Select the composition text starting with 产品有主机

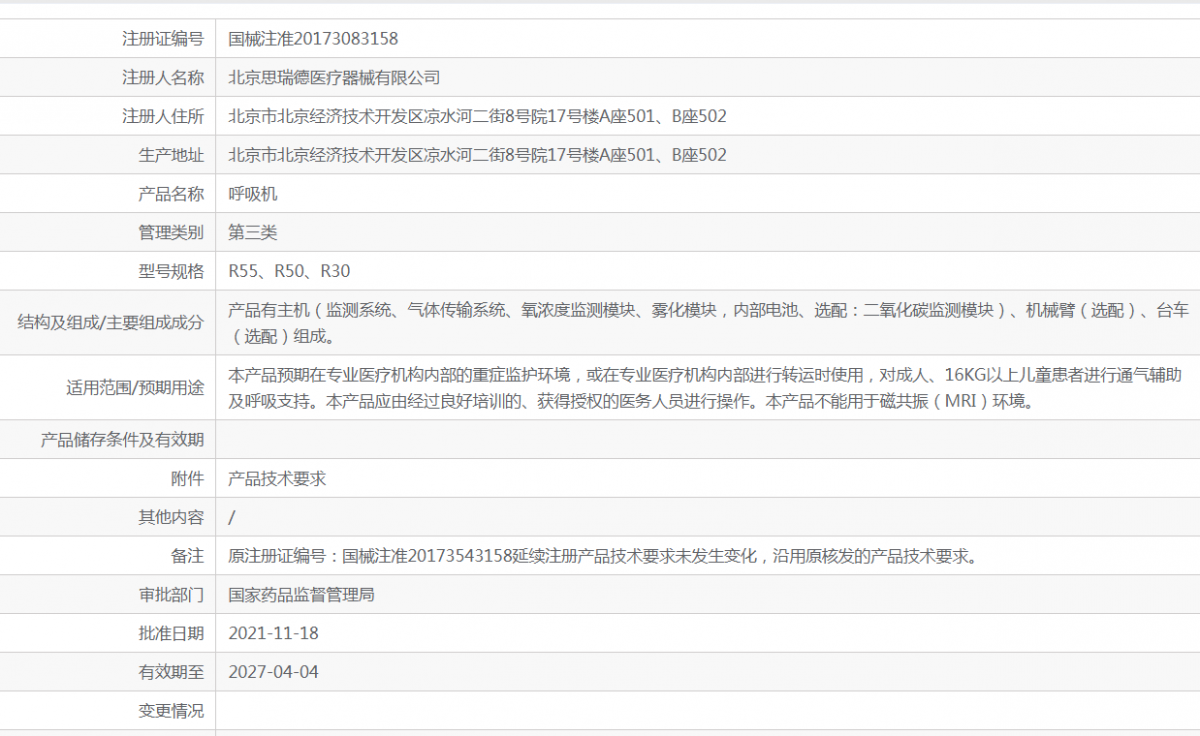[709, 323]
